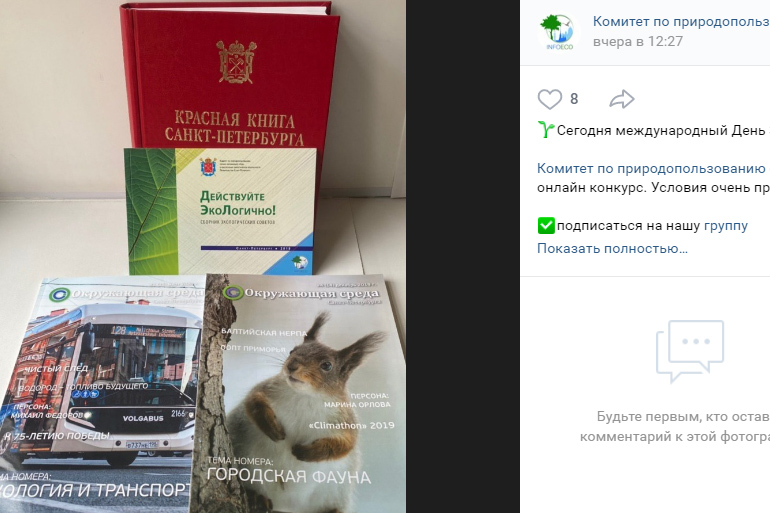Click the Сегодня международный День post text
Viewport: 770px width, 513px height.
coord(663,131)
